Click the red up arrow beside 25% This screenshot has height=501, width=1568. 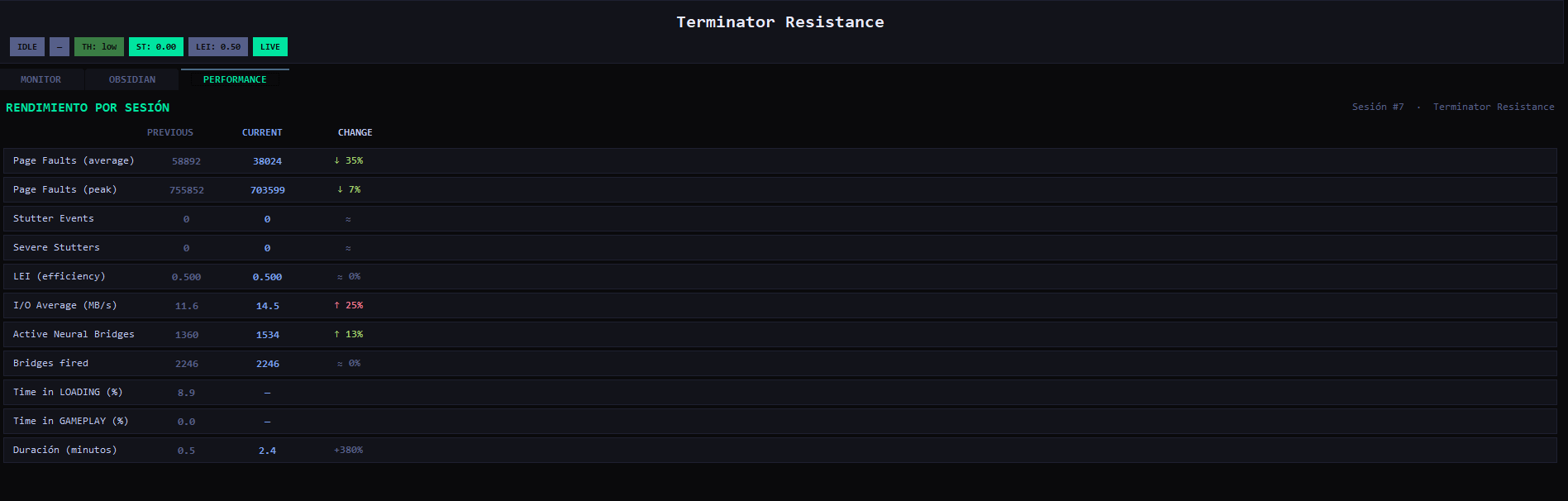click(337, 305)
